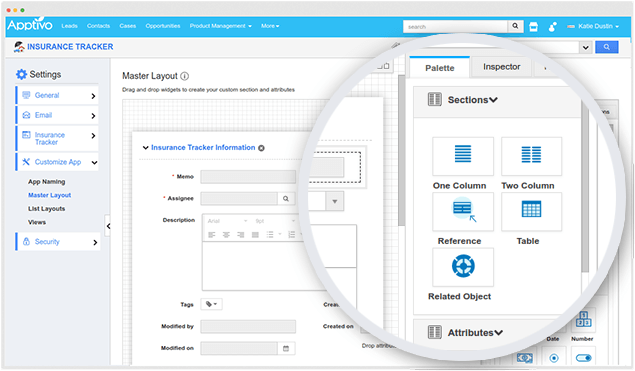635x371 pixels.
Task: Select the Table section widget
Action: point(531,211)
